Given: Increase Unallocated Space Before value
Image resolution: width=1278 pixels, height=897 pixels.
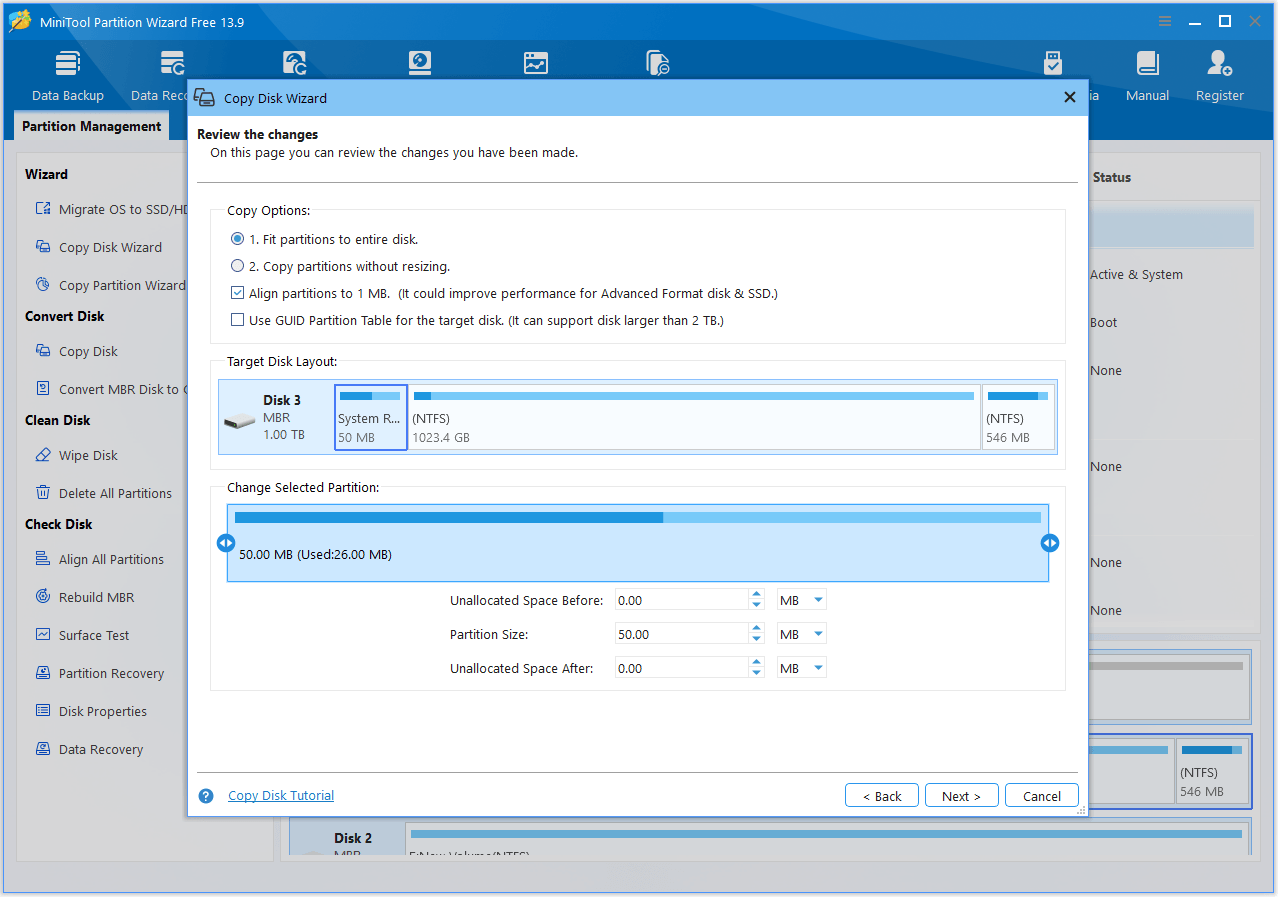Looking at the screenshot, I should click(x=757, y=595).
